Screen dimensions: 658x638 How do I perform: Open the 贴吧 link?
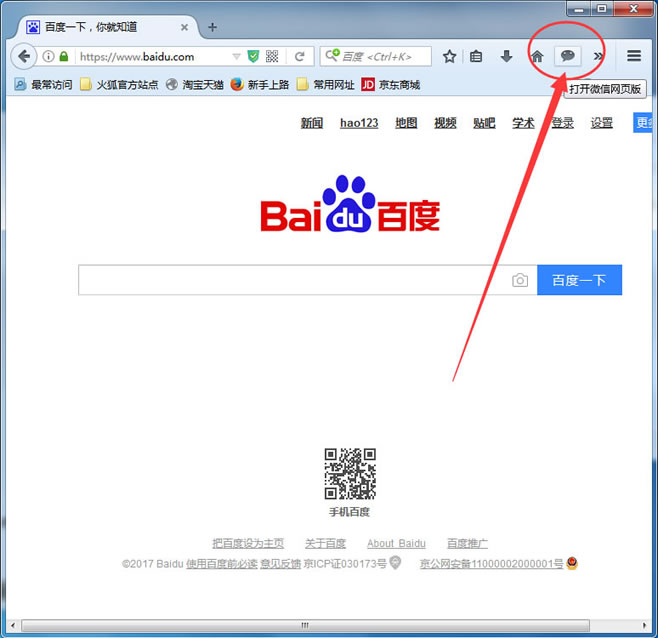tap(484, 123)
